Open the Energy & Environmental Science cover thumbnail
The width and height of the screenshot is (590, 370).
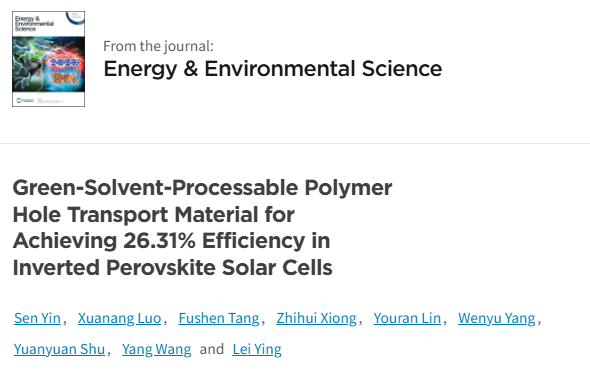[49, 59]
